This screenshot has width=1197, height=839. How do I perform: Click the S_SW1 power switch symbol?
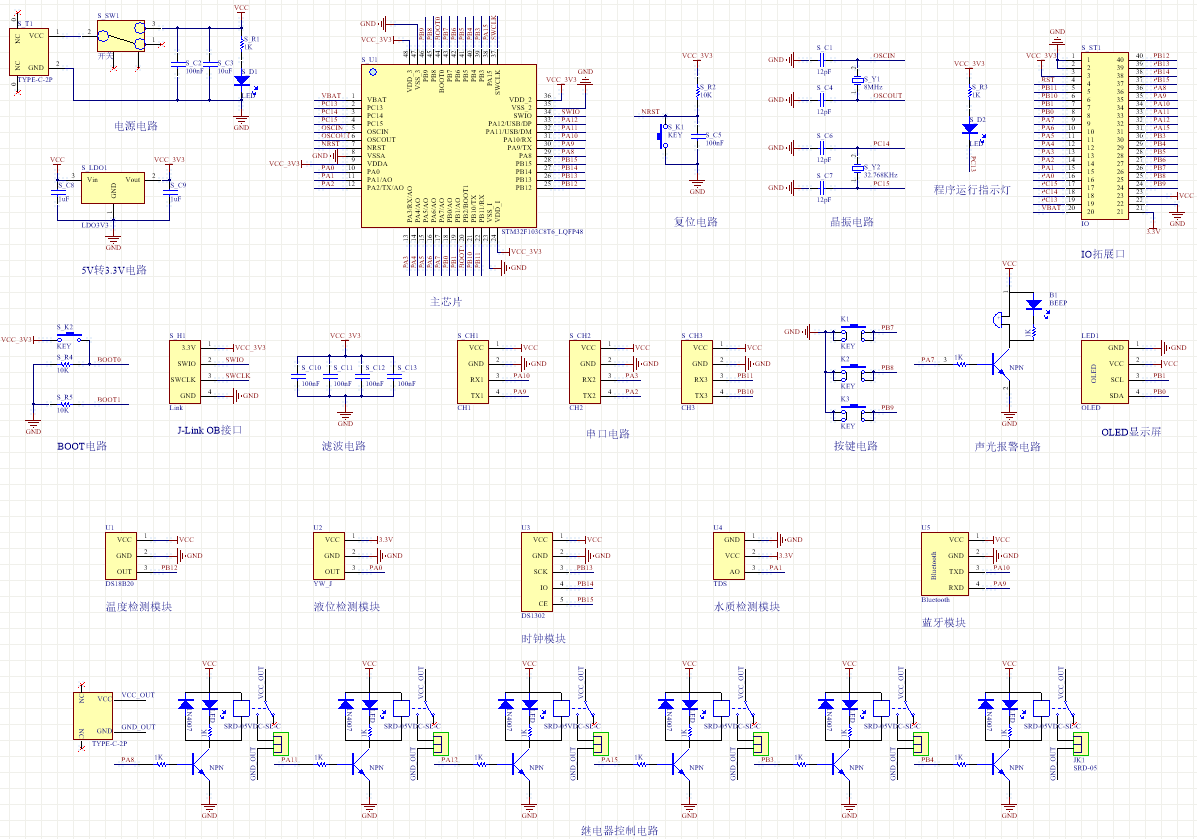click(121, 36)
